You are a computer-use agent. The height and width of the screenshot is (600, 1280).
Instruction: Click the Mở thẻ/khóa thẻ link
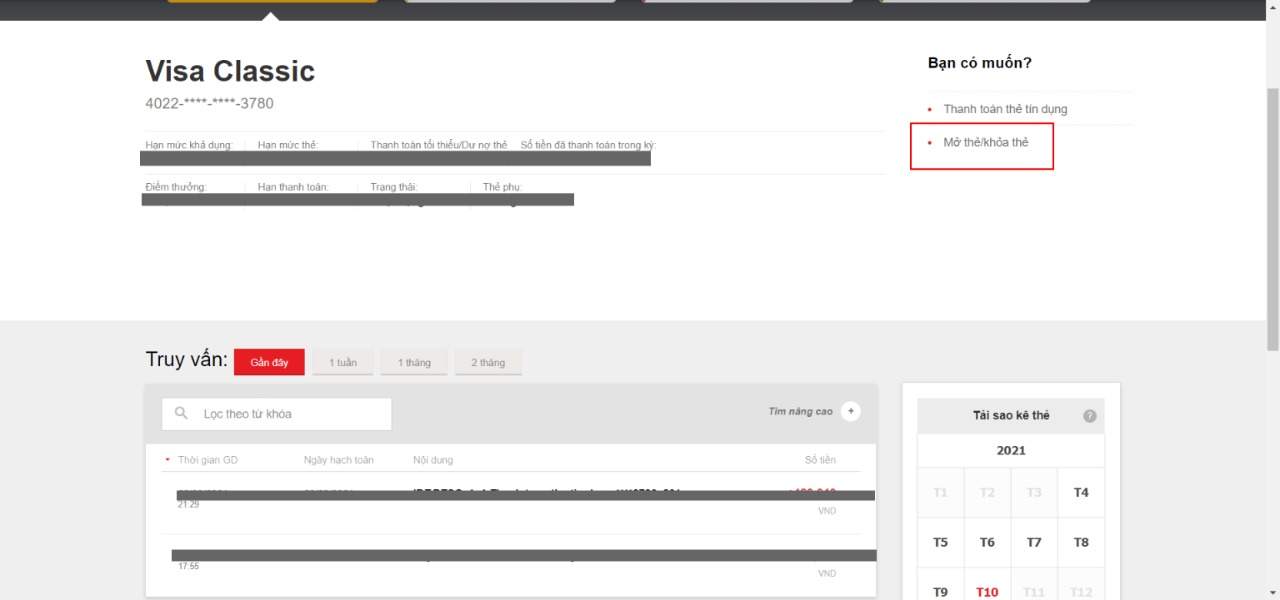coord(985,143)
